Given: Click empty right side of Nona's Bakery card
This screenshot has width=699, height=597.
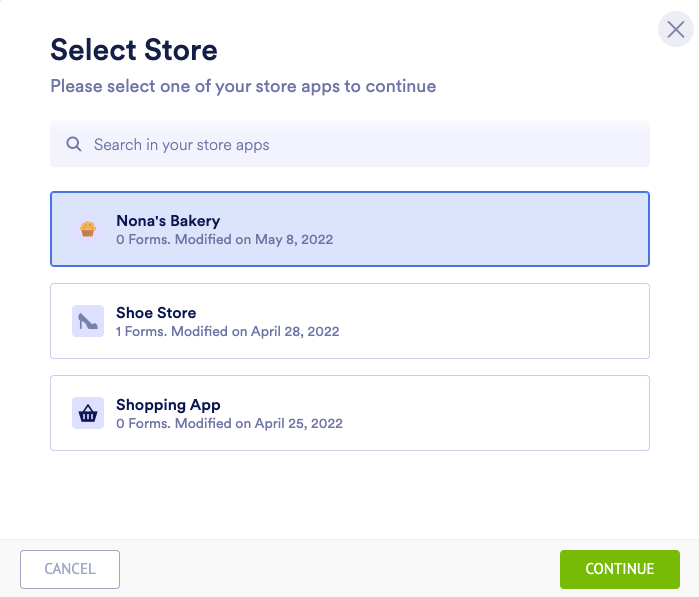Looking at the screenshot, I should tap(520, 229).
